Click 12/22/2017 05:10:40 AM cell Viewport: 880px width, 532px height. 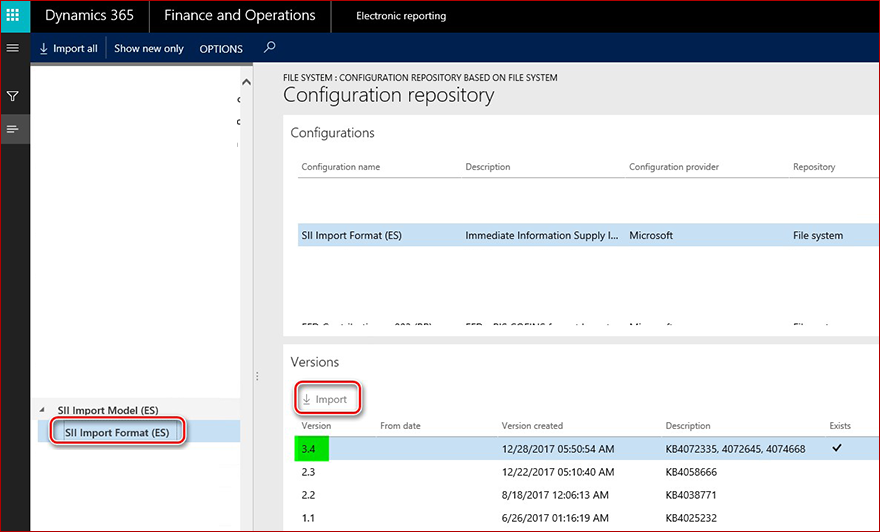click(558, 472)
